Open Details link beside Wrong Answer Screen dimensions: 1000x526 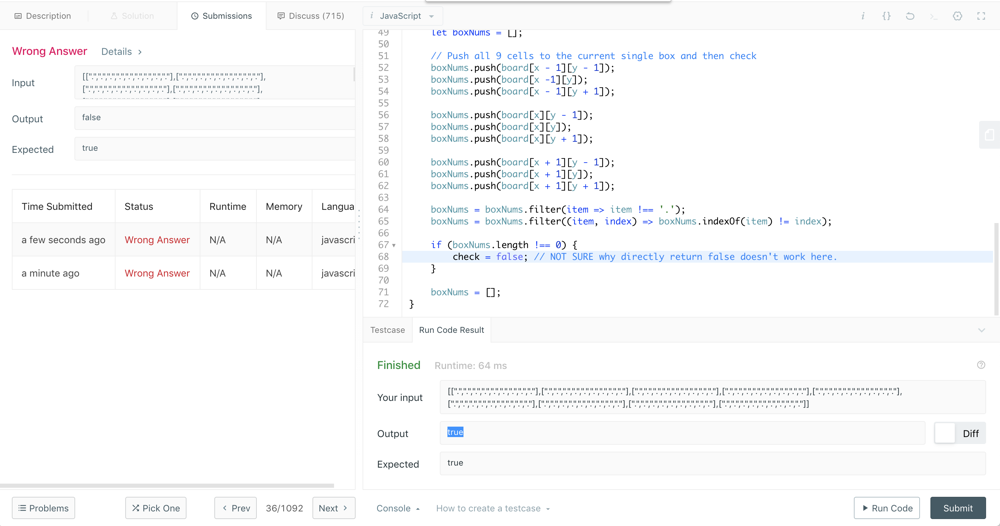pos(121,51)
